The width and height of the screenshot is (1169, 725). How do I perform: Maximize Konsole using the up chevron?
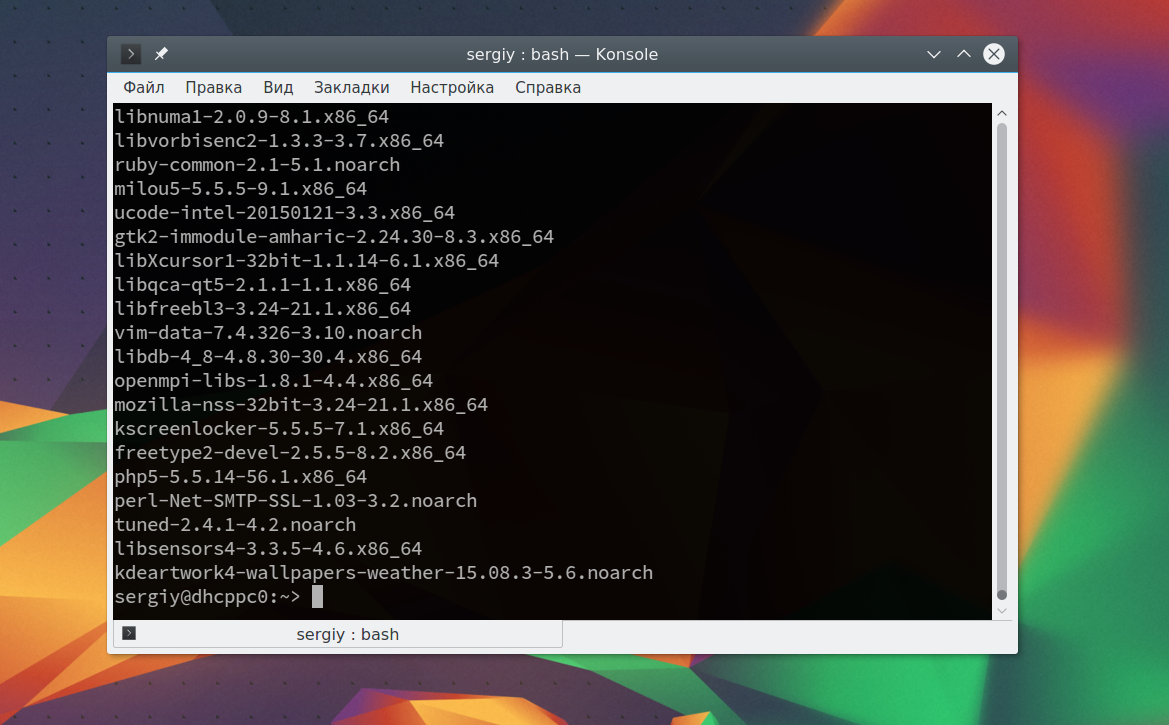point(963,54)
